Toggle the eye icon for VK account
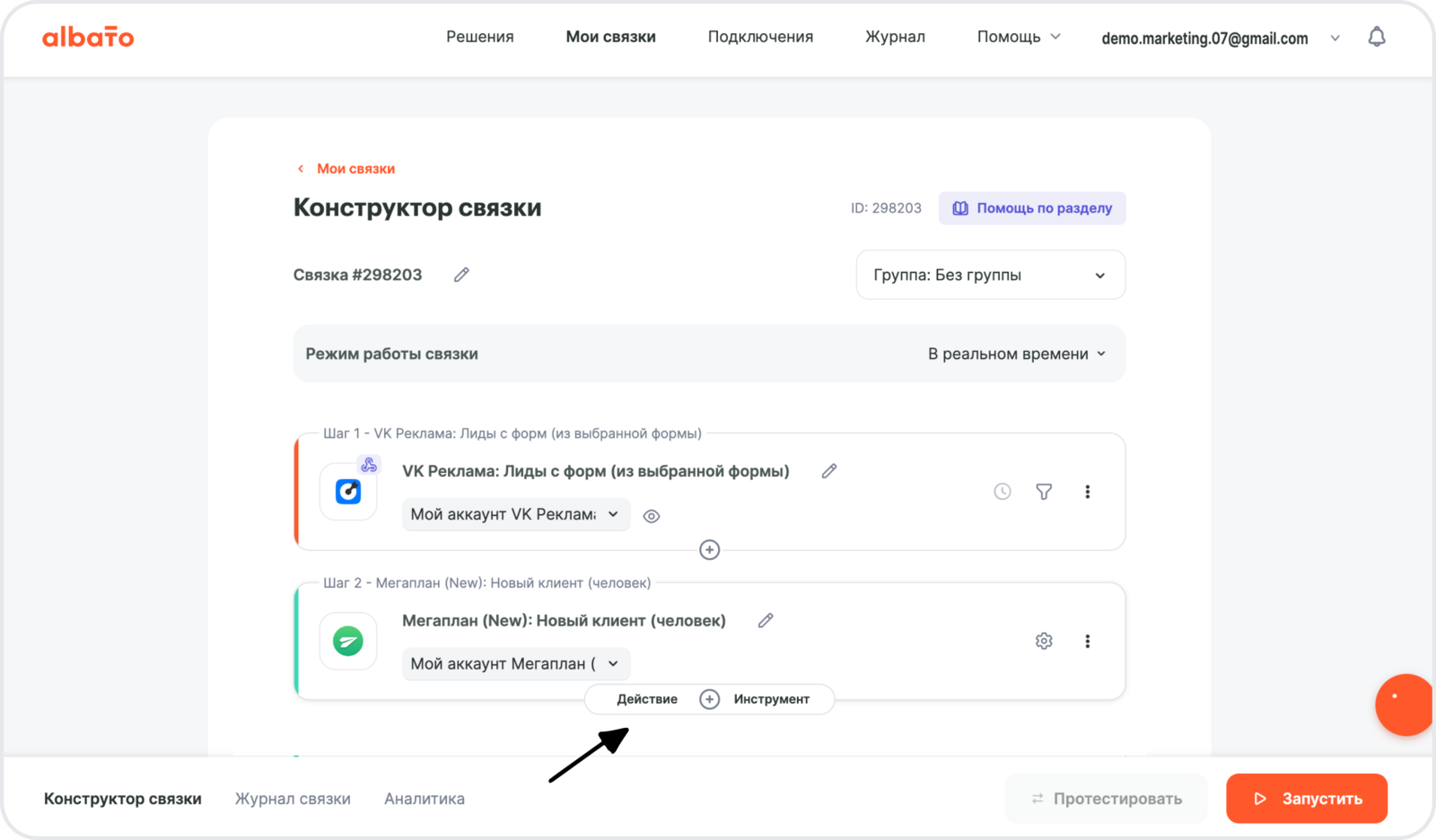Screen dimensions: 1436x840 click(x=652, y=516)
